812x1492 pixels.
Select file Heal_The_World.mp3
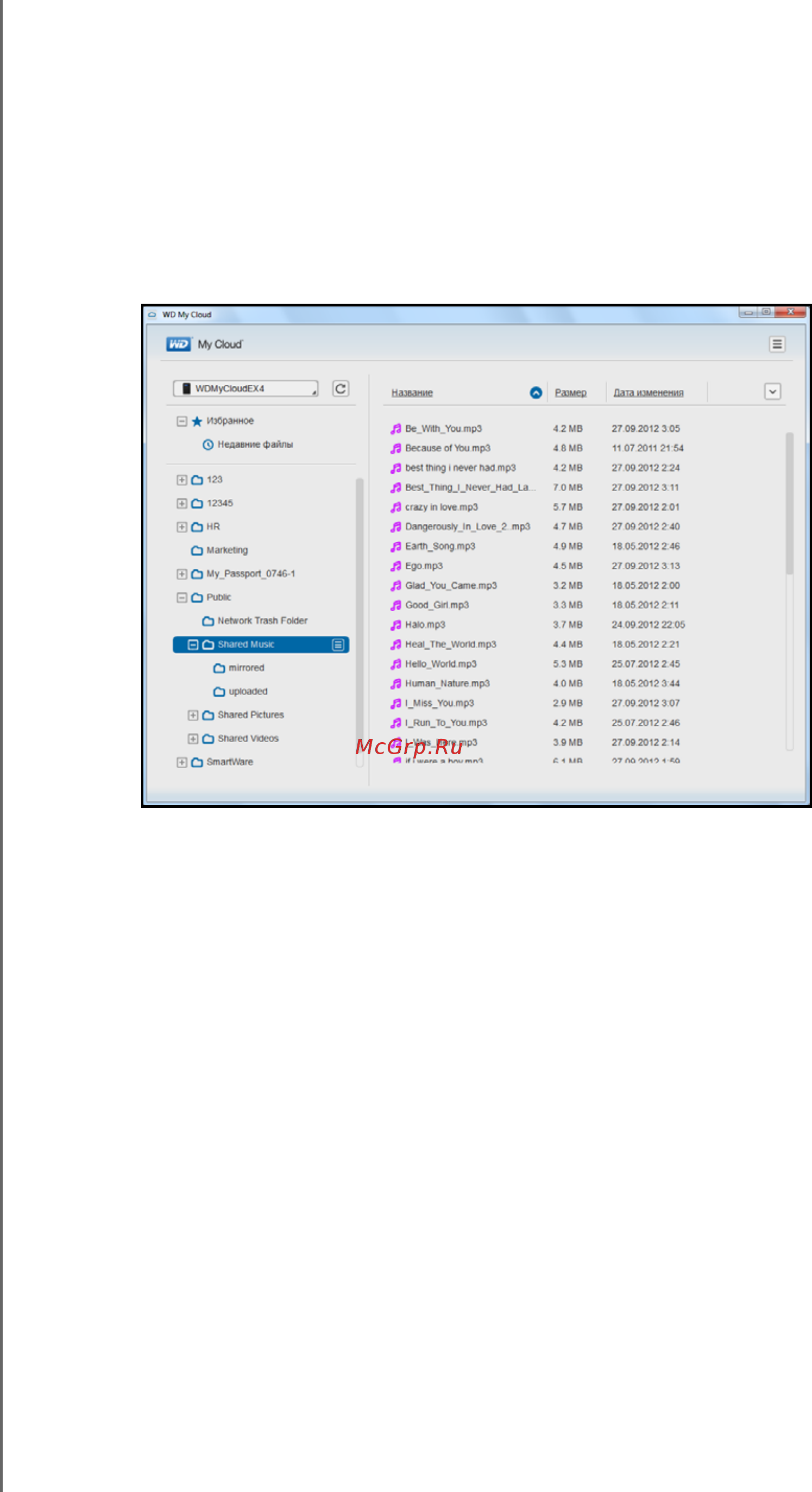coord(451,644)
